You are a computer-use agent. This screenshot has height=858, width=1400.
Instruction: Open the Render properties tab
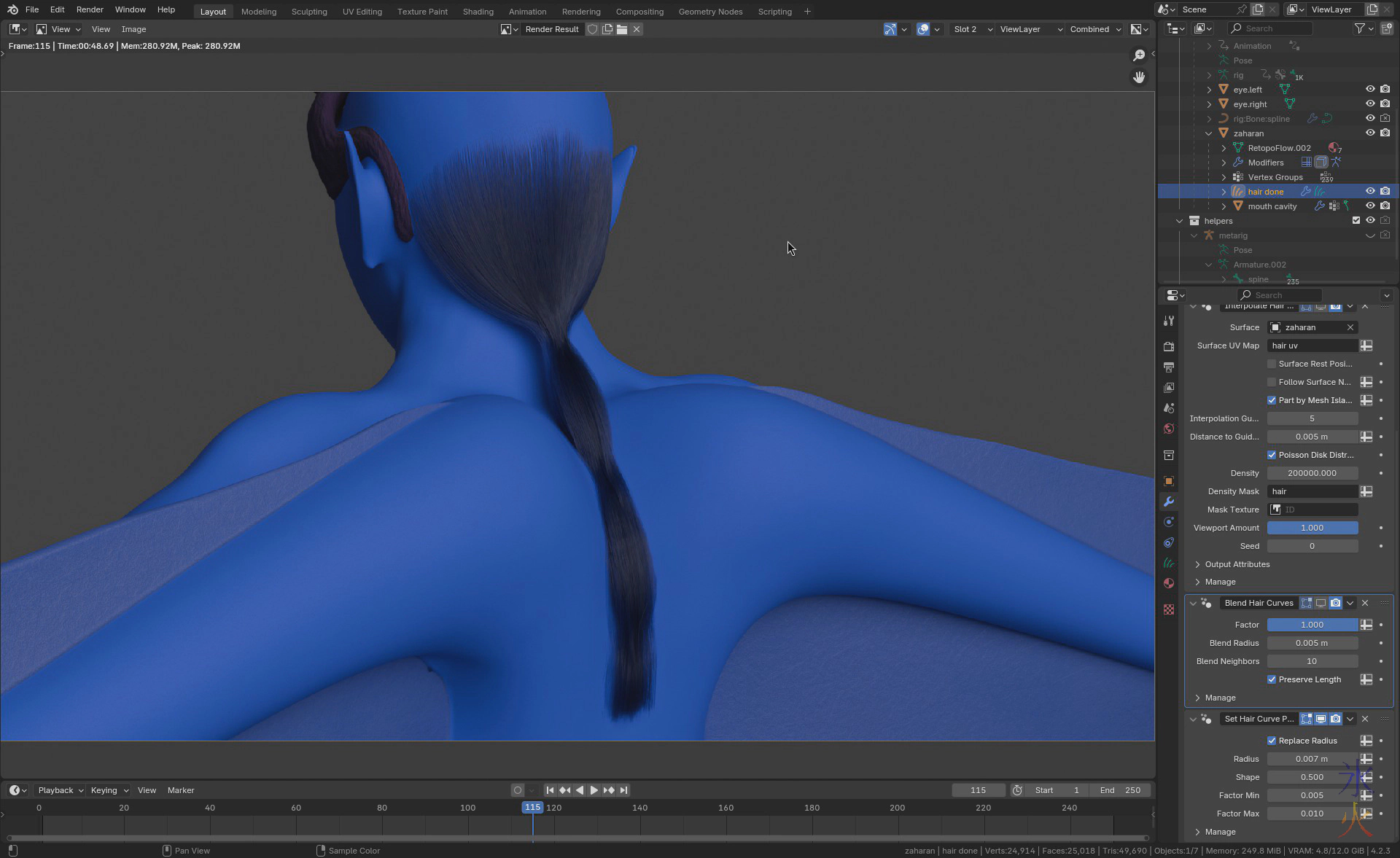click(1169, 347)
